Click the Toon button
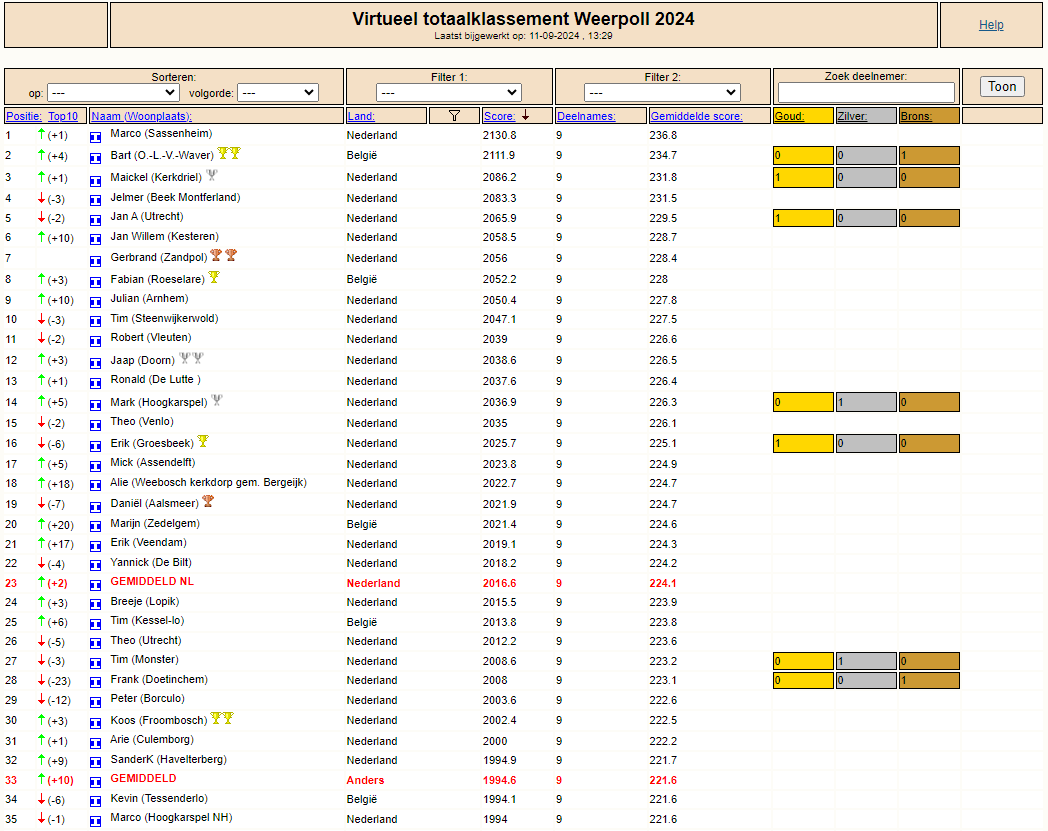 (x=1002, y=86)
